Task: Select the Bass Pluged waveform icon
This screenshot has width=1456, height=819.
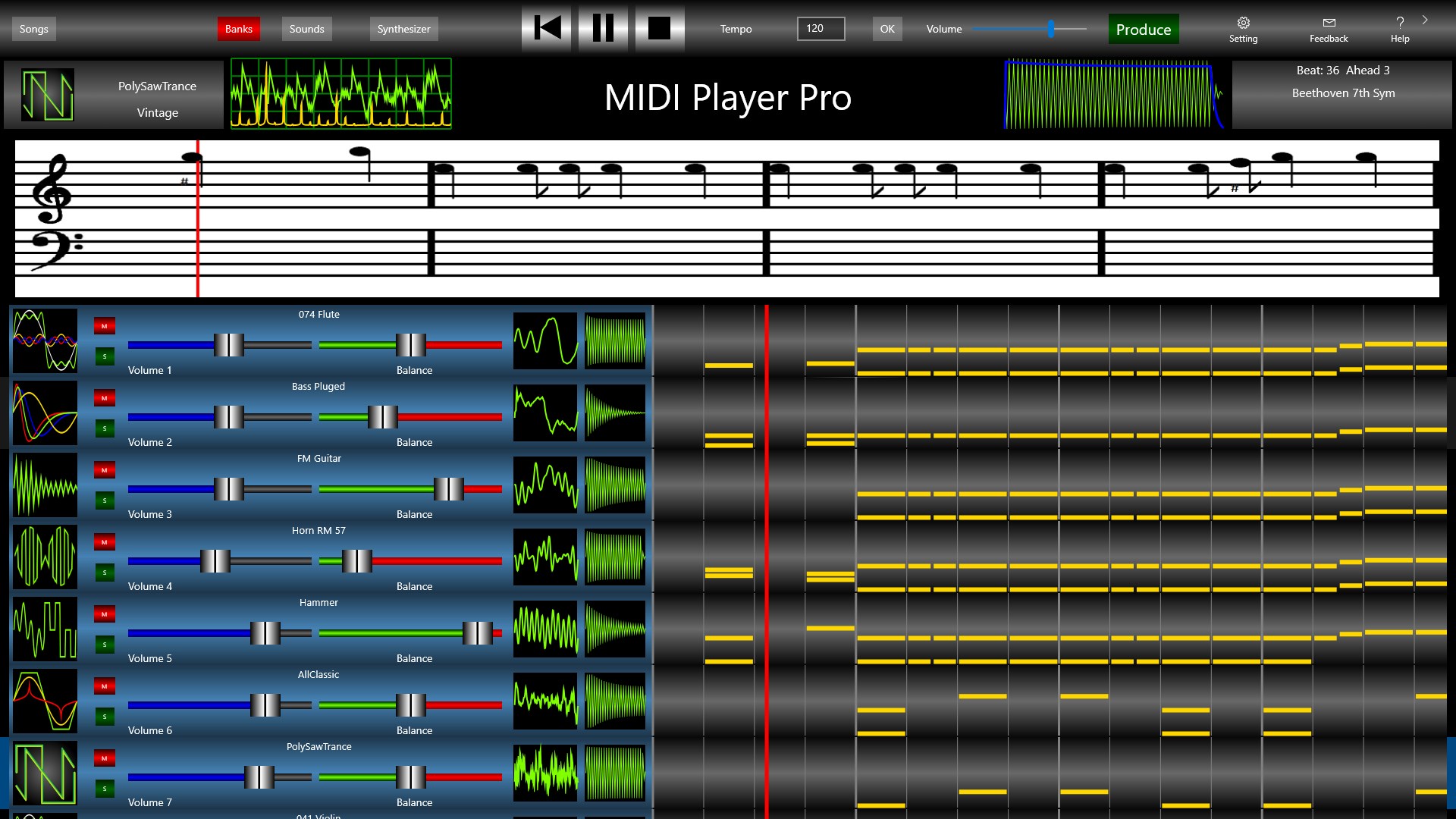Action: coord(43,413)
